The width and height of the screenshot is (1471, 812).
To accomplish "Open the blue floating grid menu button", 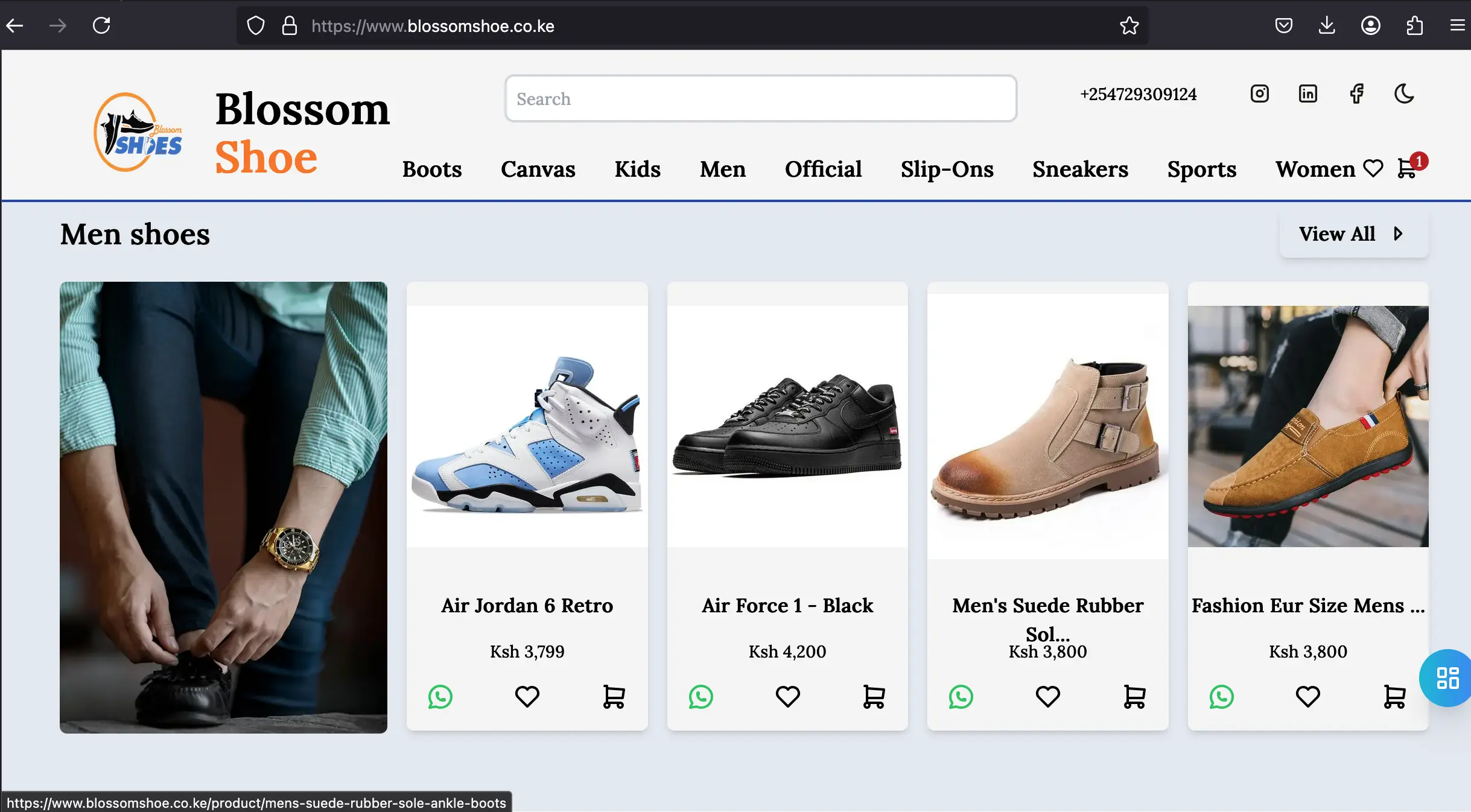I will tap(1447, 678).
